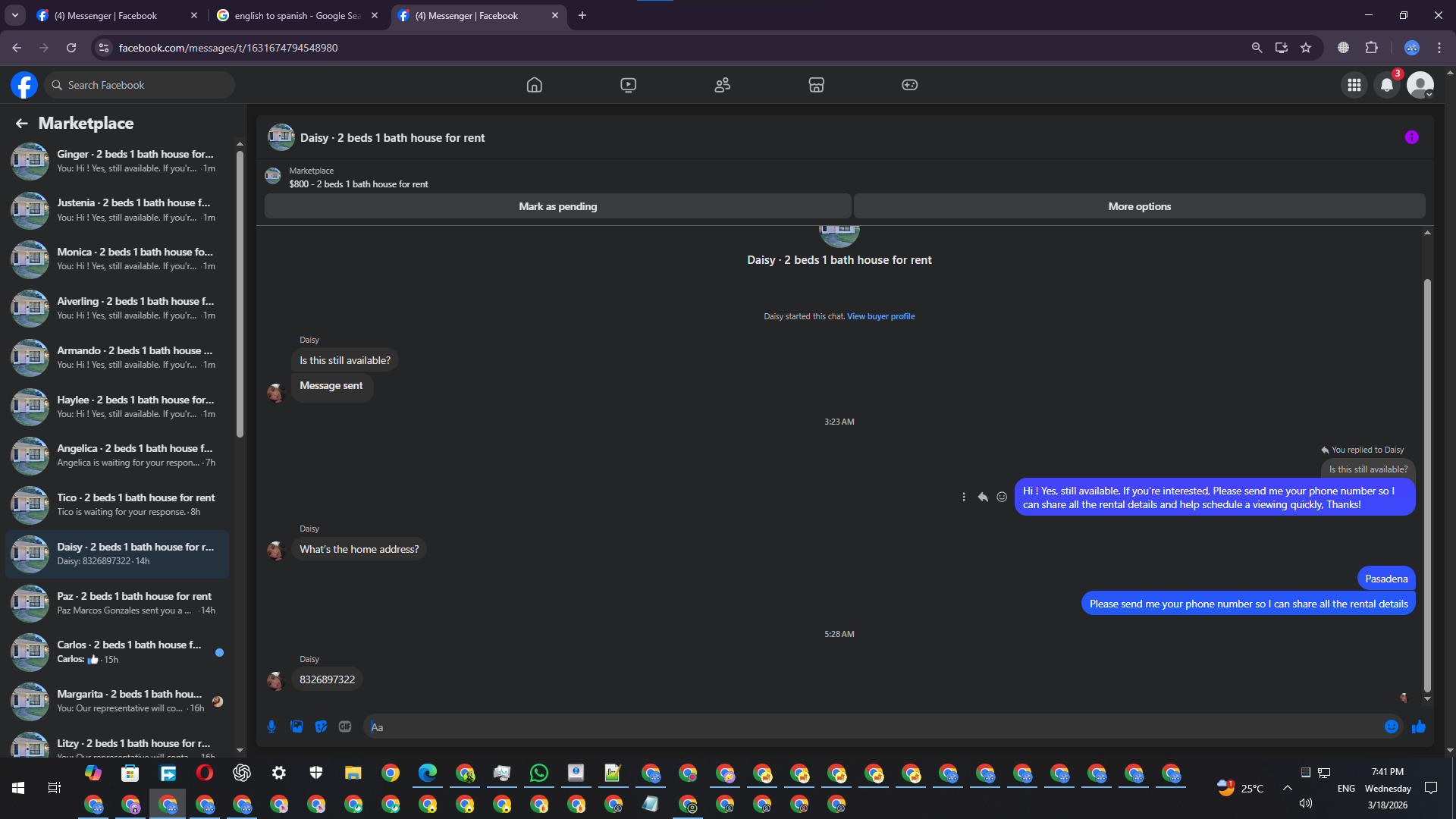The width and height of the screenshot is (1456, 819).
Task: Open the Facebook menu grid
Action: 1354,85
